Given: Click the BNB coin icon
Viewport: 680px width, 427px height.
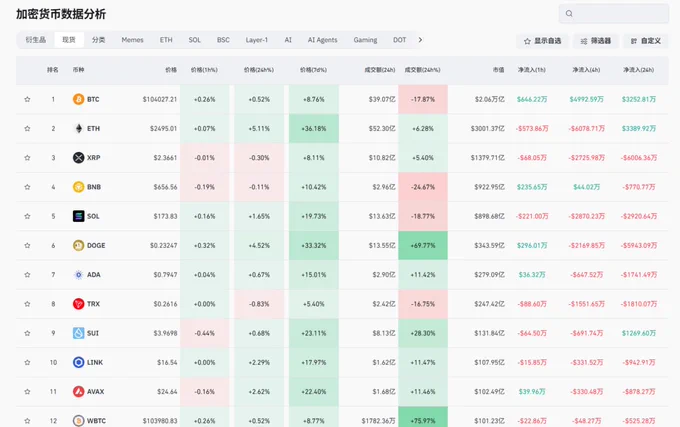Looking at the screenshot, I should pos(78,187).
